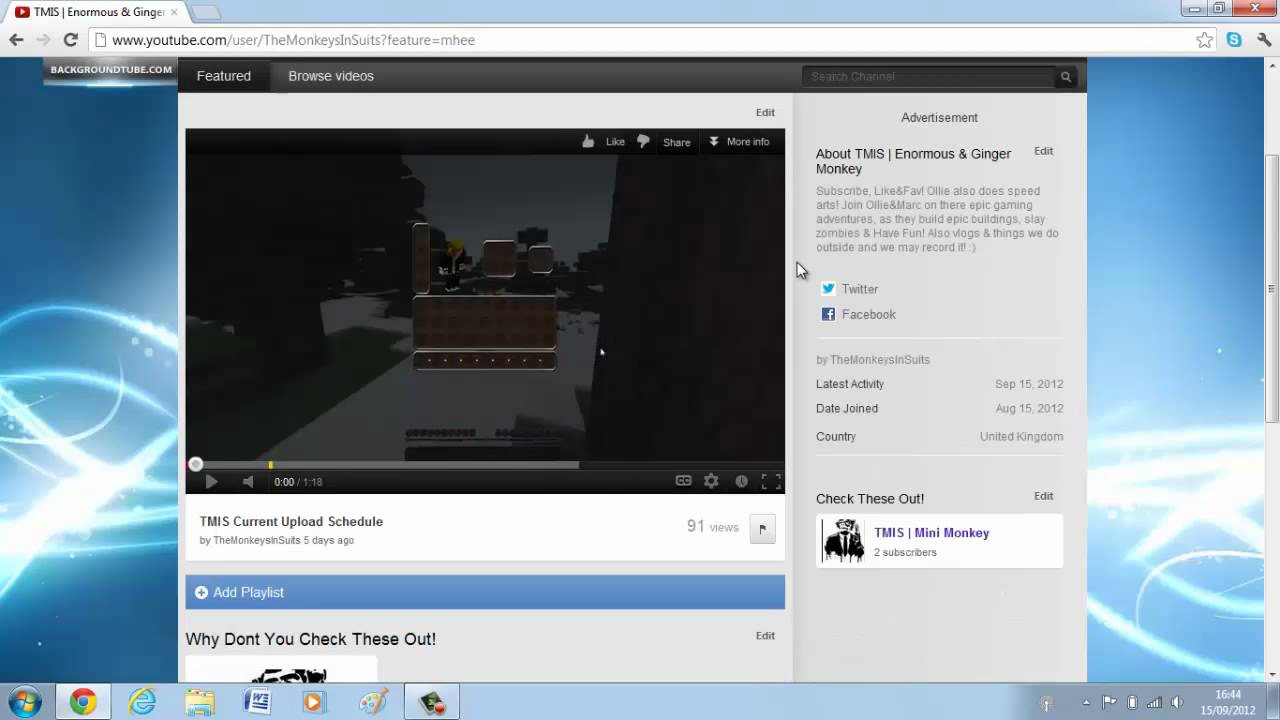Open the TMIS | Mini Monkey channel
Image resolution: width=1280 pixels, height=720 pixels.
click(x=932, y=533)
